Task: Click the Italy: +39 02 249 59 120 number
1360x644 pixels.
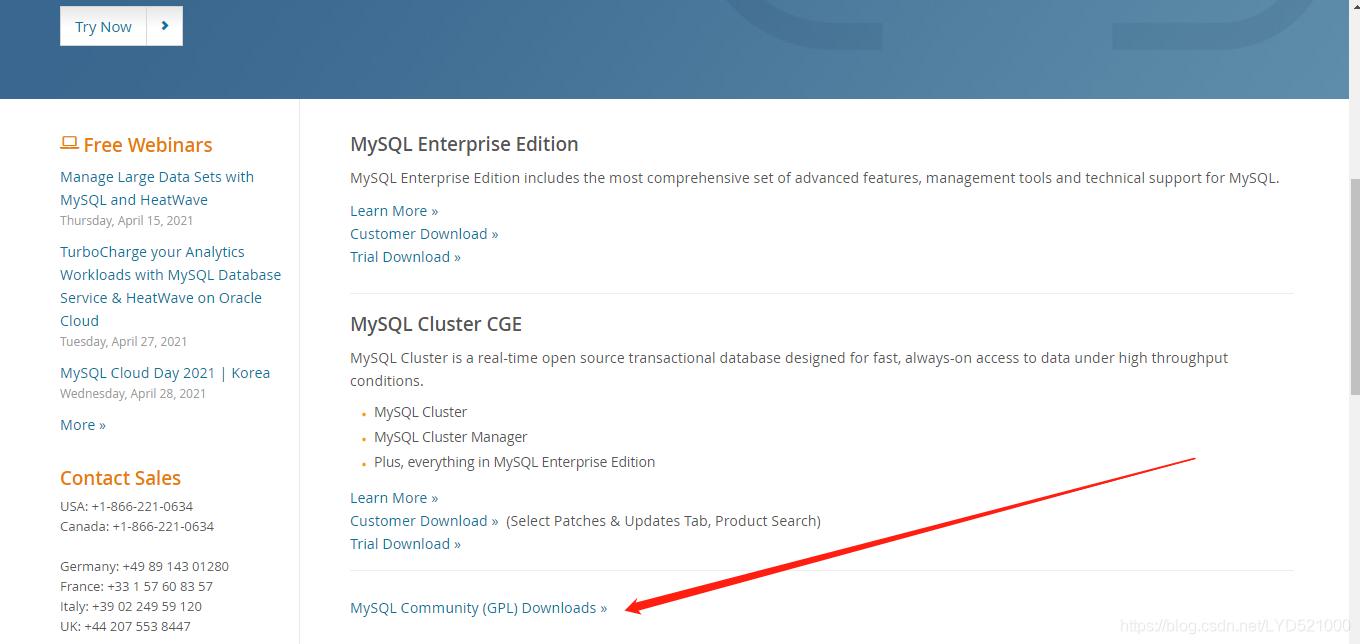Action: tap(131, 606)
